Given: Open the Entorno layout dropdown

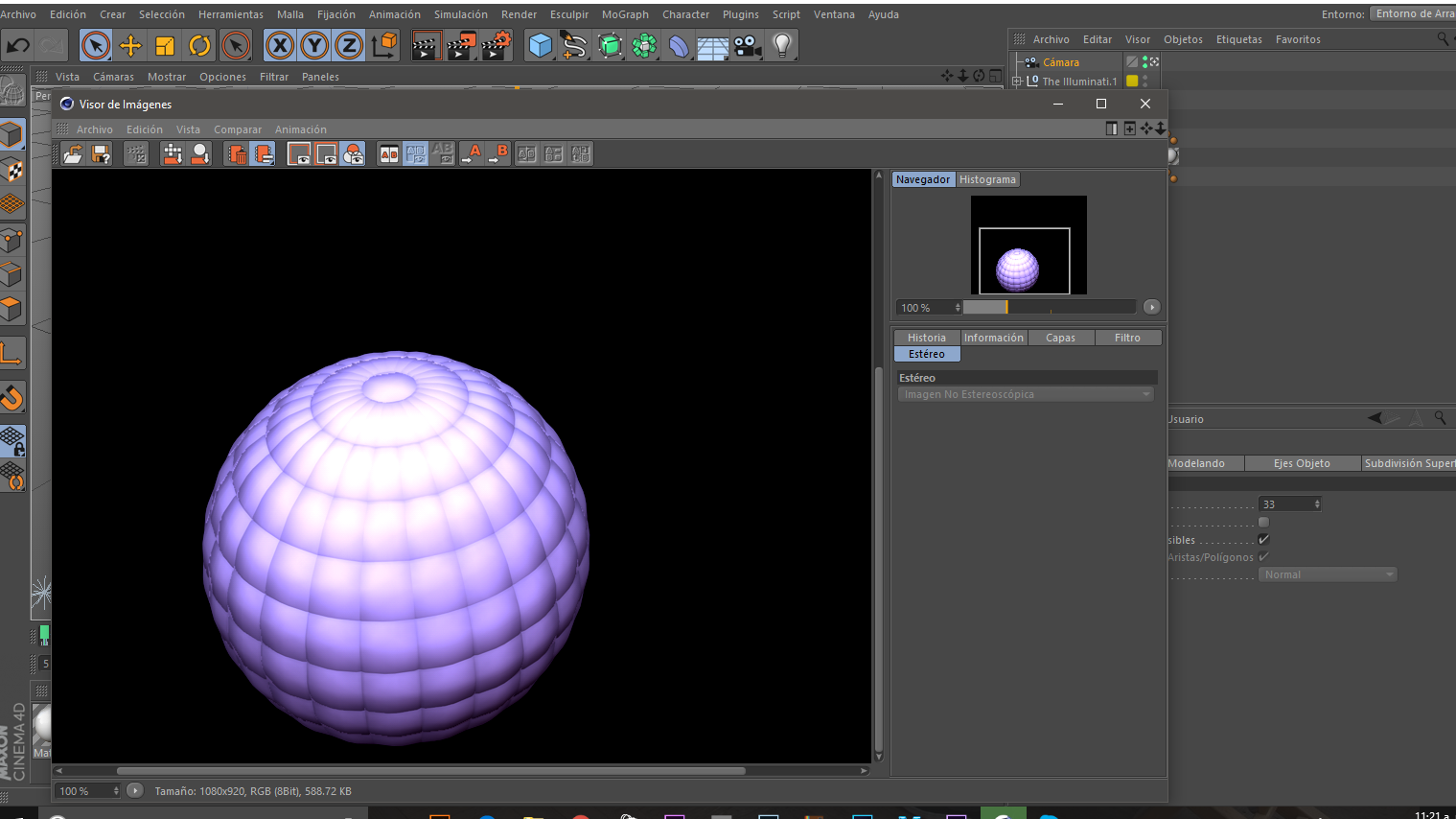Looking at the screenshot, I should (1413, 13).
